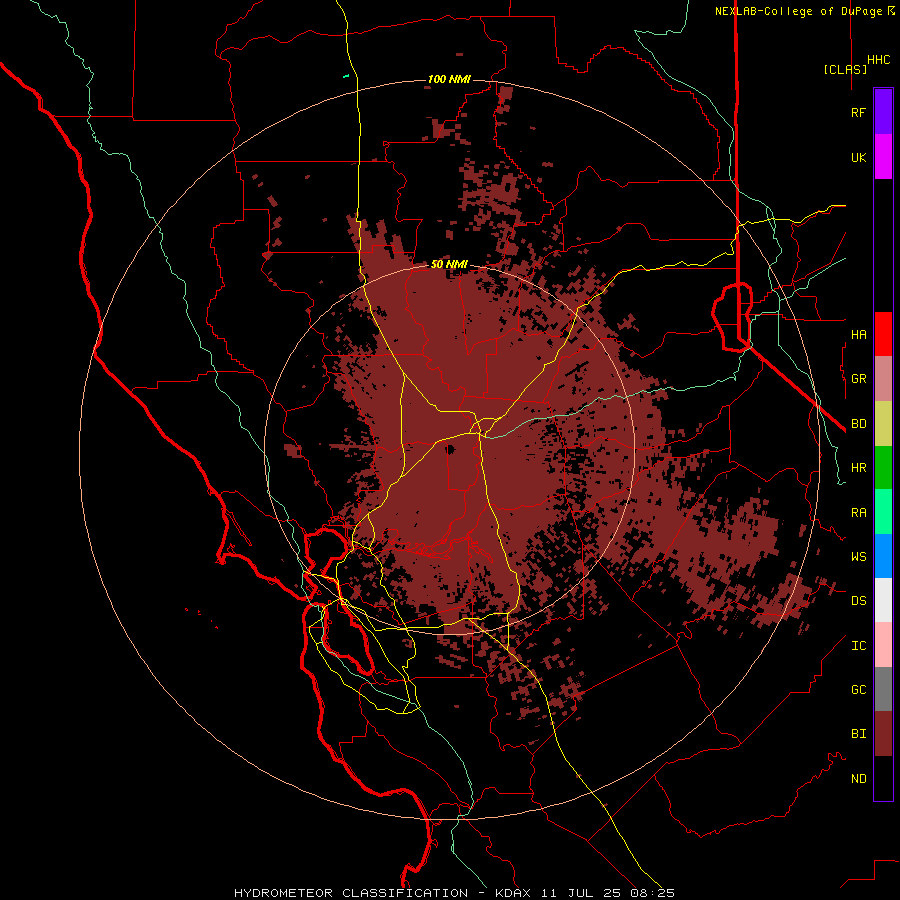Screen dimensions: 900x900
Task: Click the UK magenta legend swatch
Action: click(x=883, y=157)
